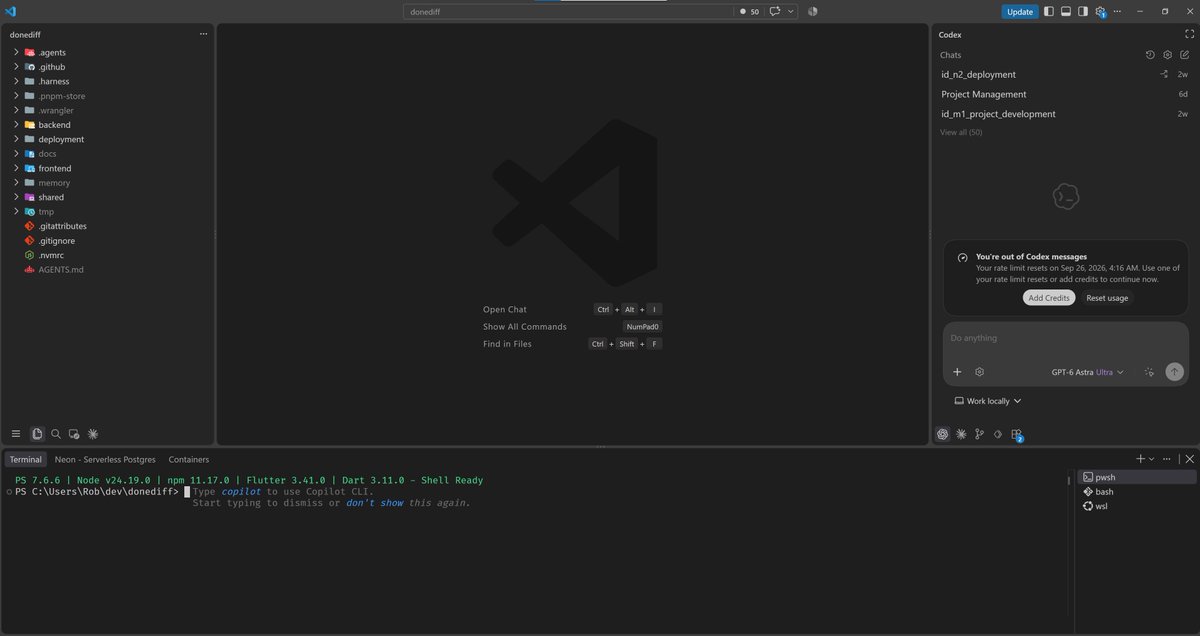Image resolution: width=1200 pixels, height=636 pixels.
Task: Start a new Codex chat with pencil icon
Action: [1184, 55]
